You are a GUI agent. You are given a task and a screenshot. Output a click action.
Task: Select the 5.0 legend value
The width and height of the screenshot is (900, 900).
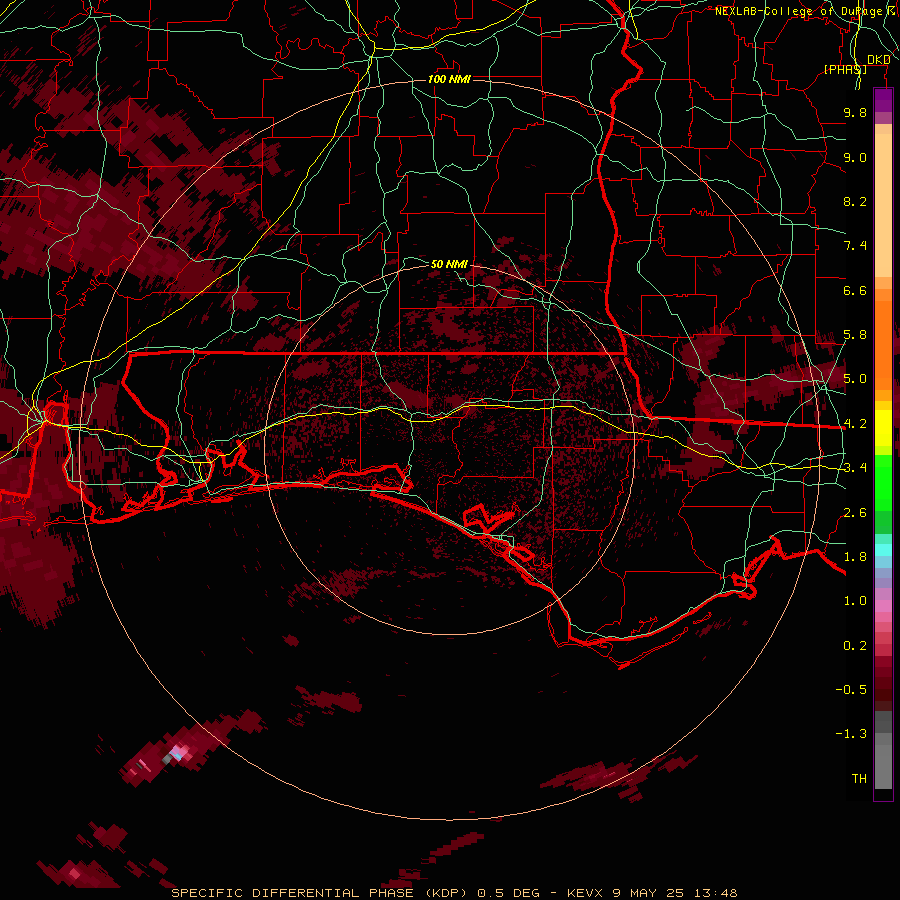[855, 379]
